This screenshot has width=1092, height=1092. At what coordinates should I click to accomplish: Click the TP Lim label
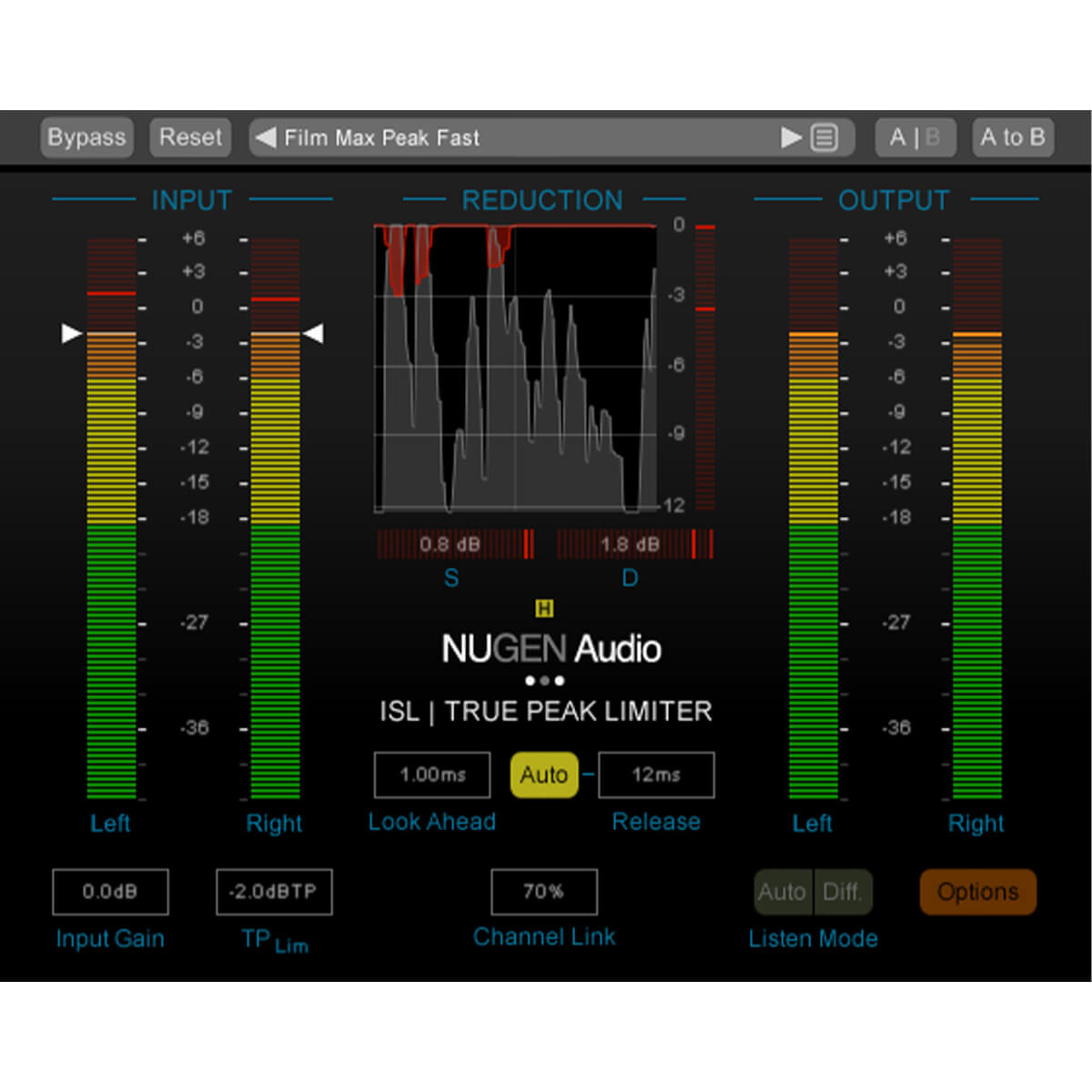275,941
